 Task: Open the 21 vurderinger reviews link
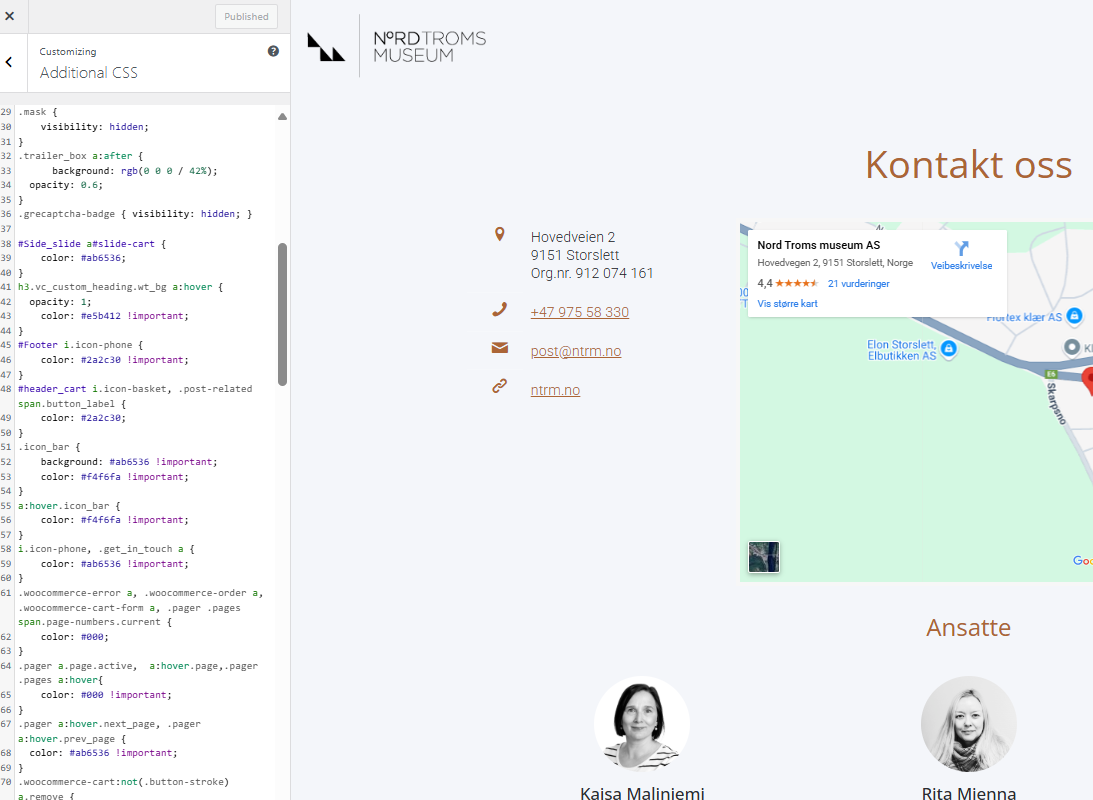coord(858,284)
